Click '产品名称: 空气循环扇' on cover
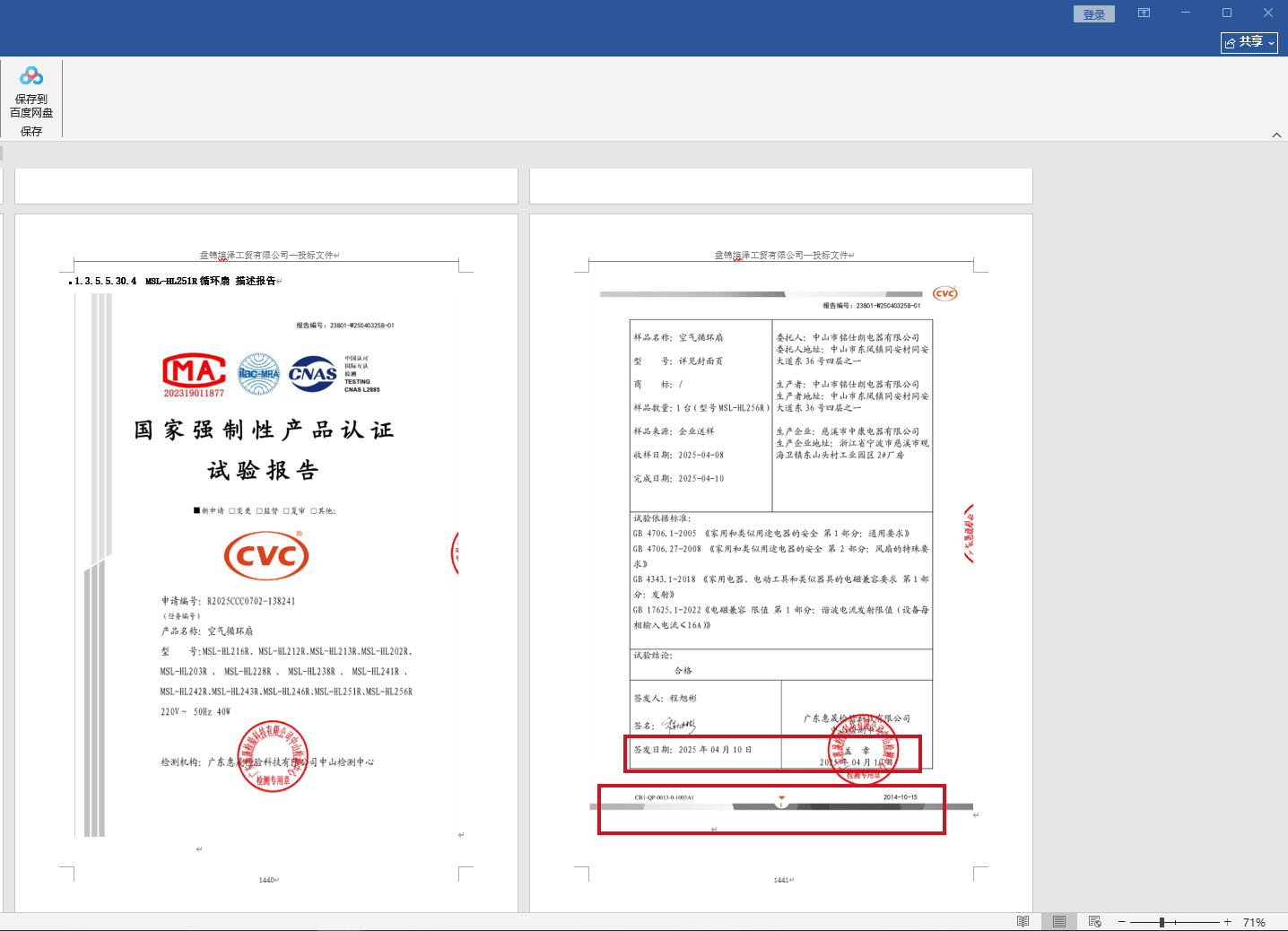 pos(207,631)
